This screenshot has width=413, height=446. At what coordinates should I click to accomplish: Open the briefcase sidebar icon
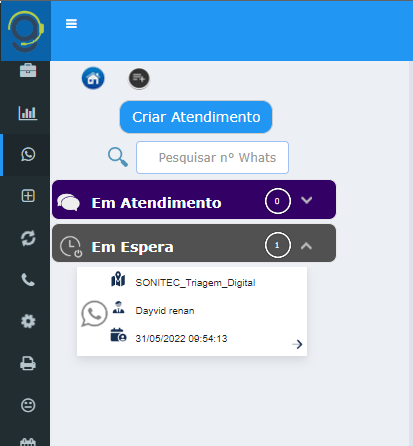28,70
